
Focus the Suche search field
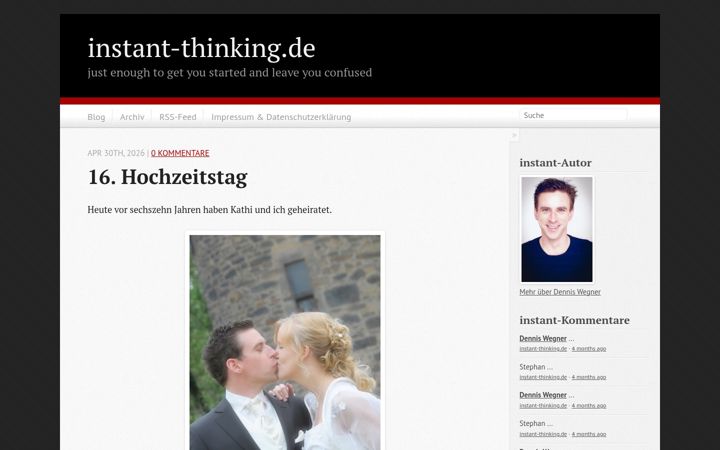[x=574, y=115]
